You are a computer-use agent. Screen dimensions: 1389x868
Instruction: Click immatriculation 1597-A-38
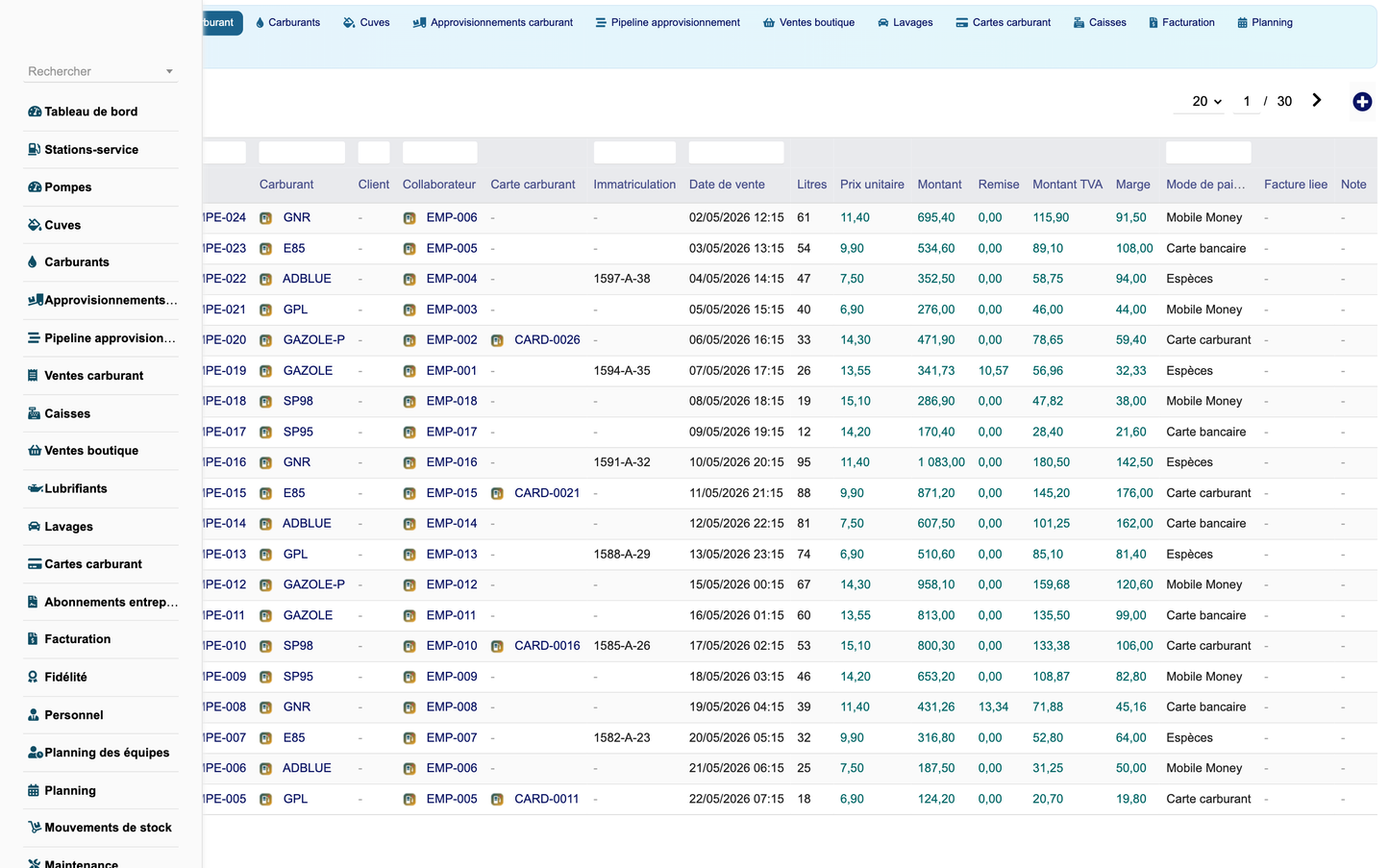click(622, 279)
